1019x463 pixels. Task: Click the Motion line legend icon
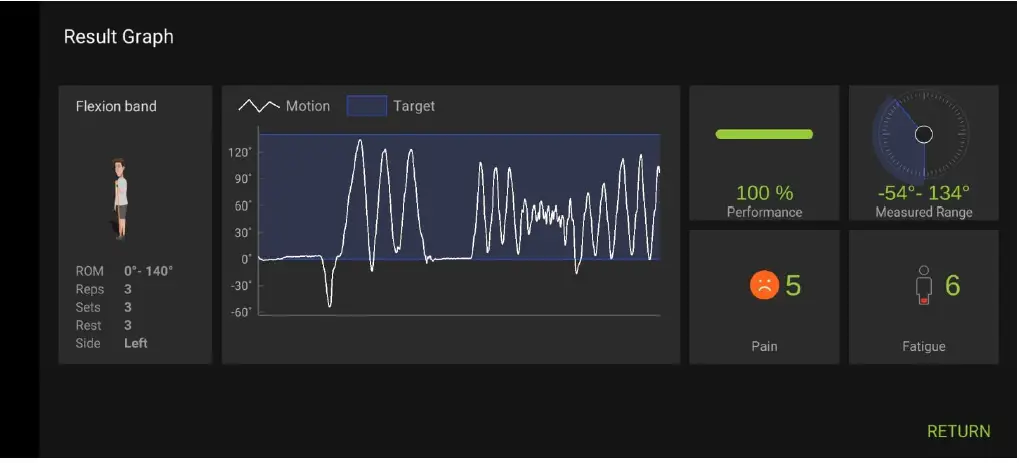point(258,106)
